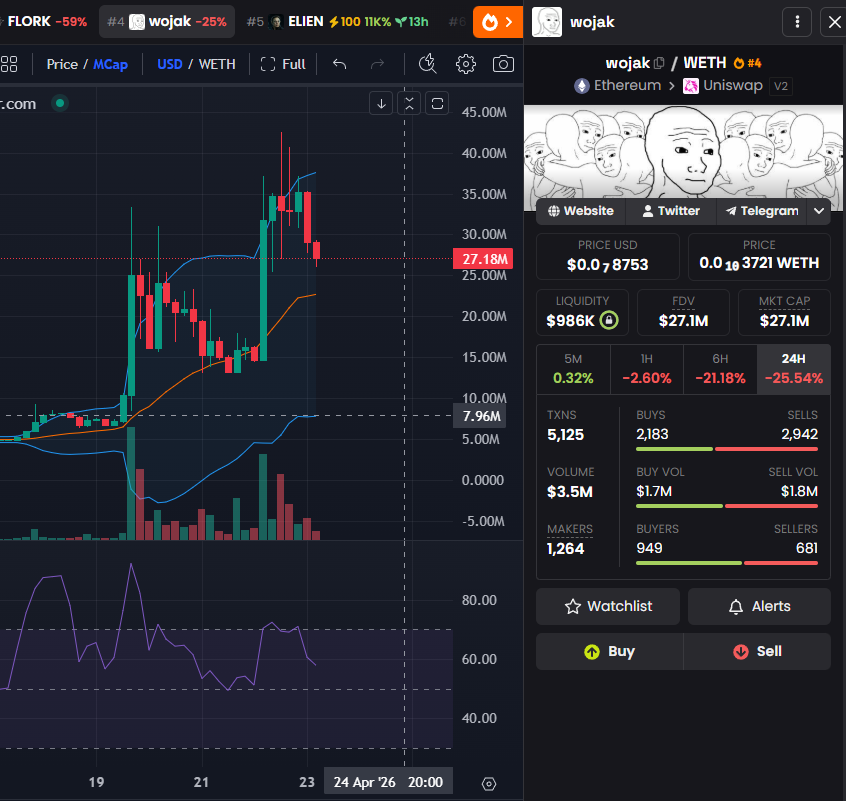The width and height of the screenshot is (846, 801).
Task: Click the FDV $27.1M box
Action: (683, 312)
